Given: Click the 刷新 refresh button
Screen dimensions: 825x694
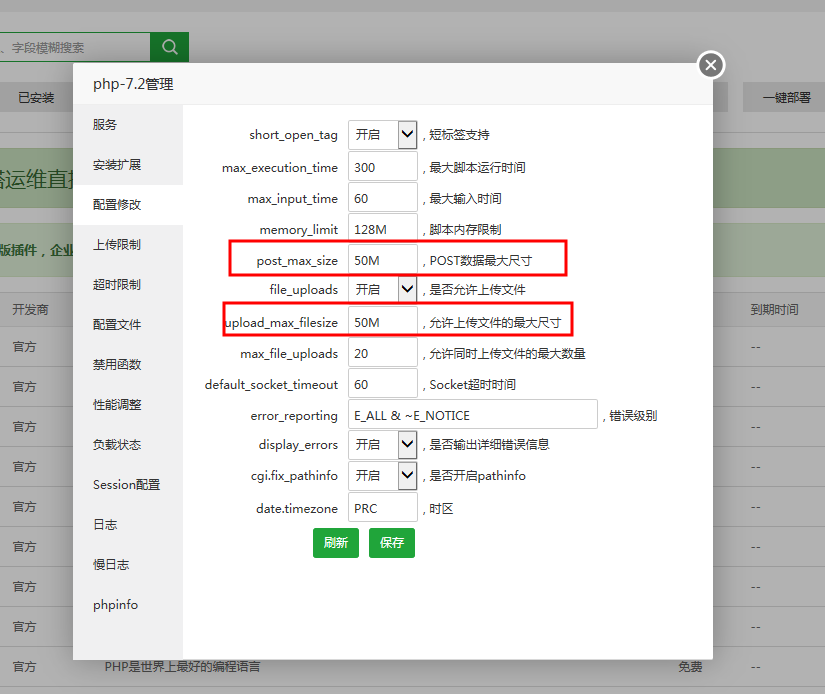Looking at the screenshot, I should tap(336, 543).
